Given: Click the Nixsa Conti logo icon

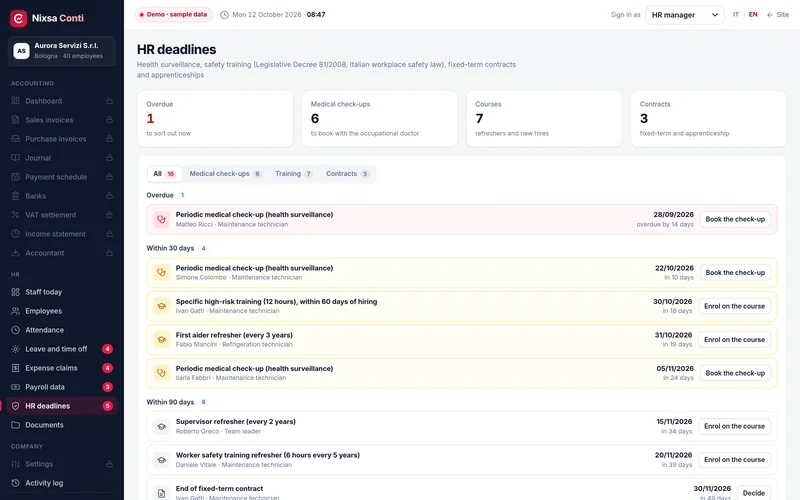Looking at the screenshot, I should click(18, 18).
